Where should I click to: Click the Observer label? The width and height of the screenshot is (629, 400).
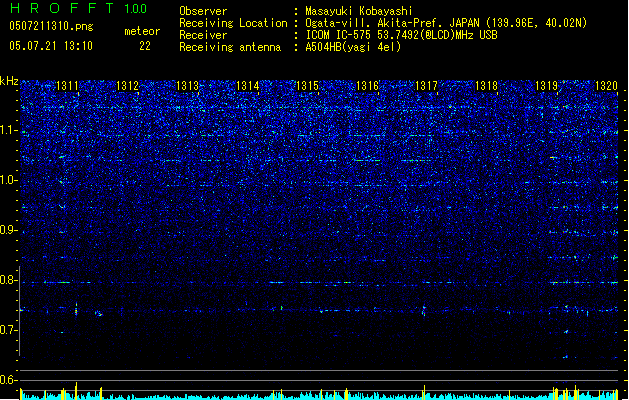(x=203, y=11)
